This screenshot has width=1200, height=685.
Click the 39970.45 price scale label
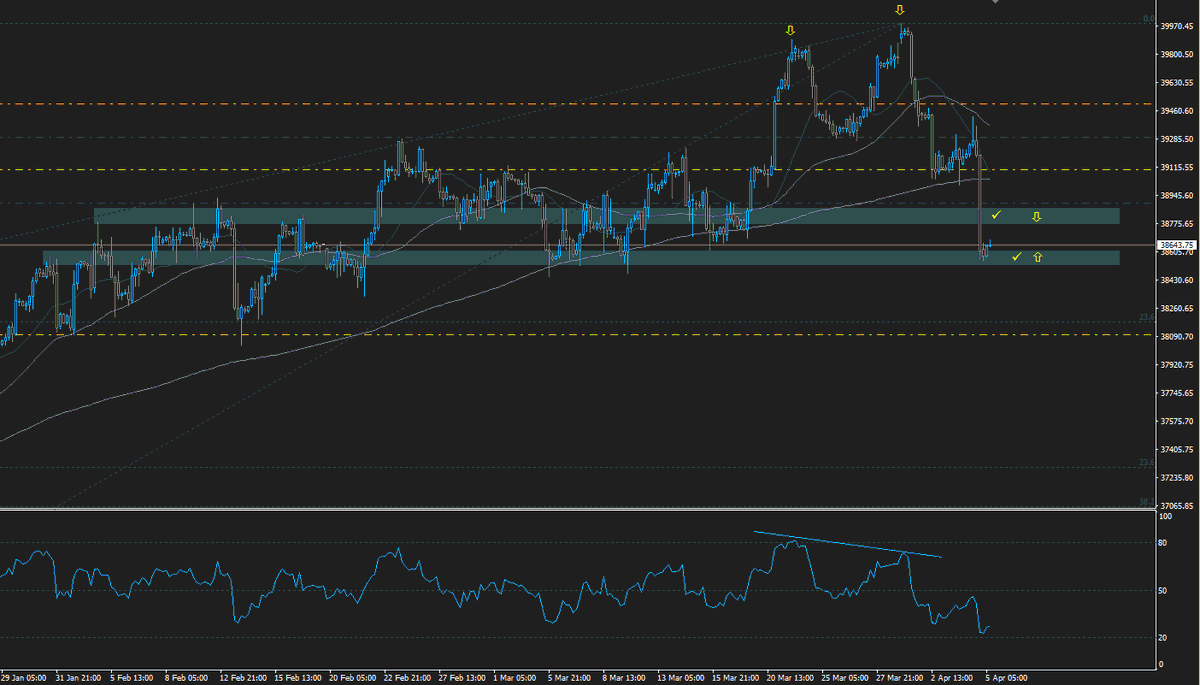(1176, 27)
